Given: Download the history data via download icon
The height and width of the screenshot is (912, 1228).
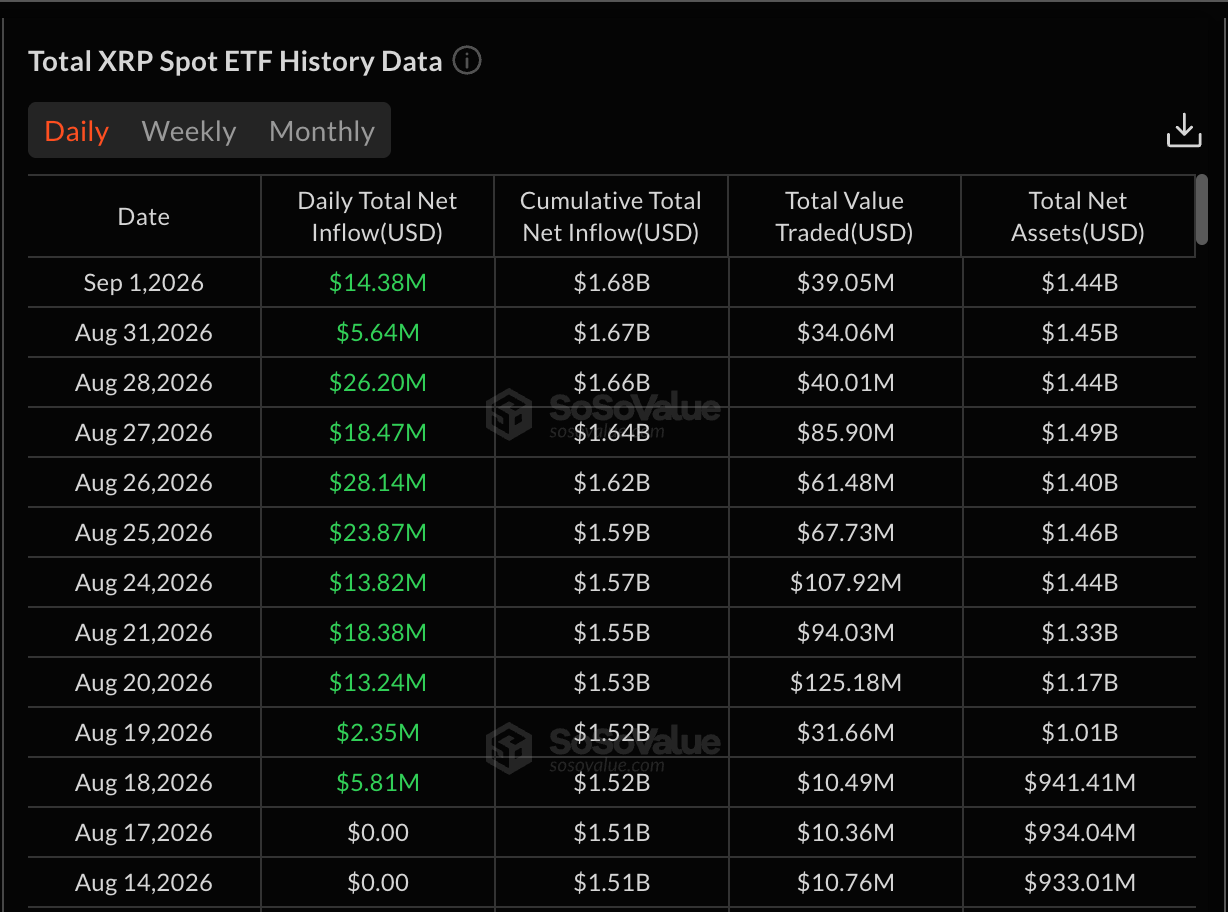Looking at the screenshot, I should (1184, 131).
